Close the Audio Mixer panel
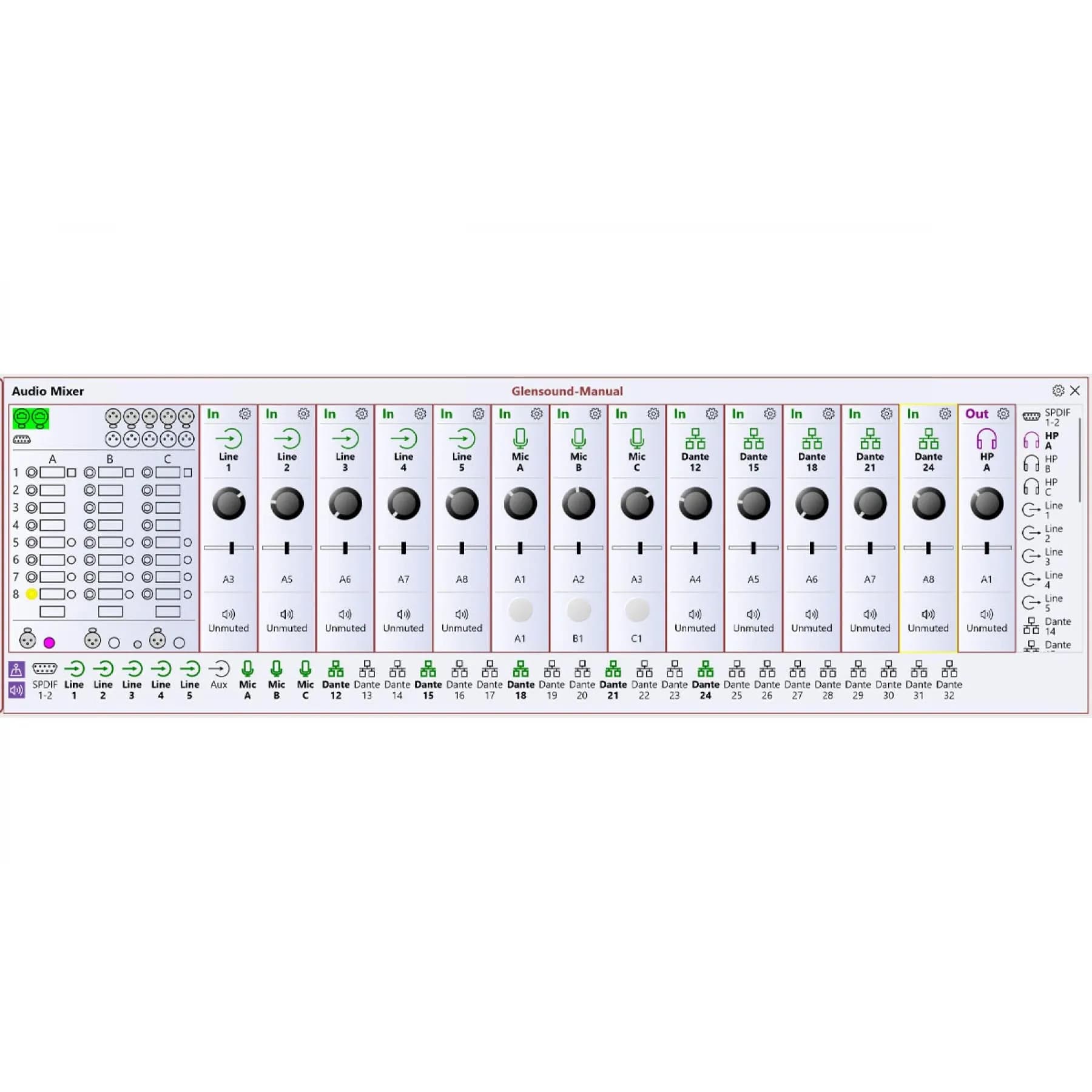The width and height of the screenshot is (1092, 1092). pos(1075,391)
